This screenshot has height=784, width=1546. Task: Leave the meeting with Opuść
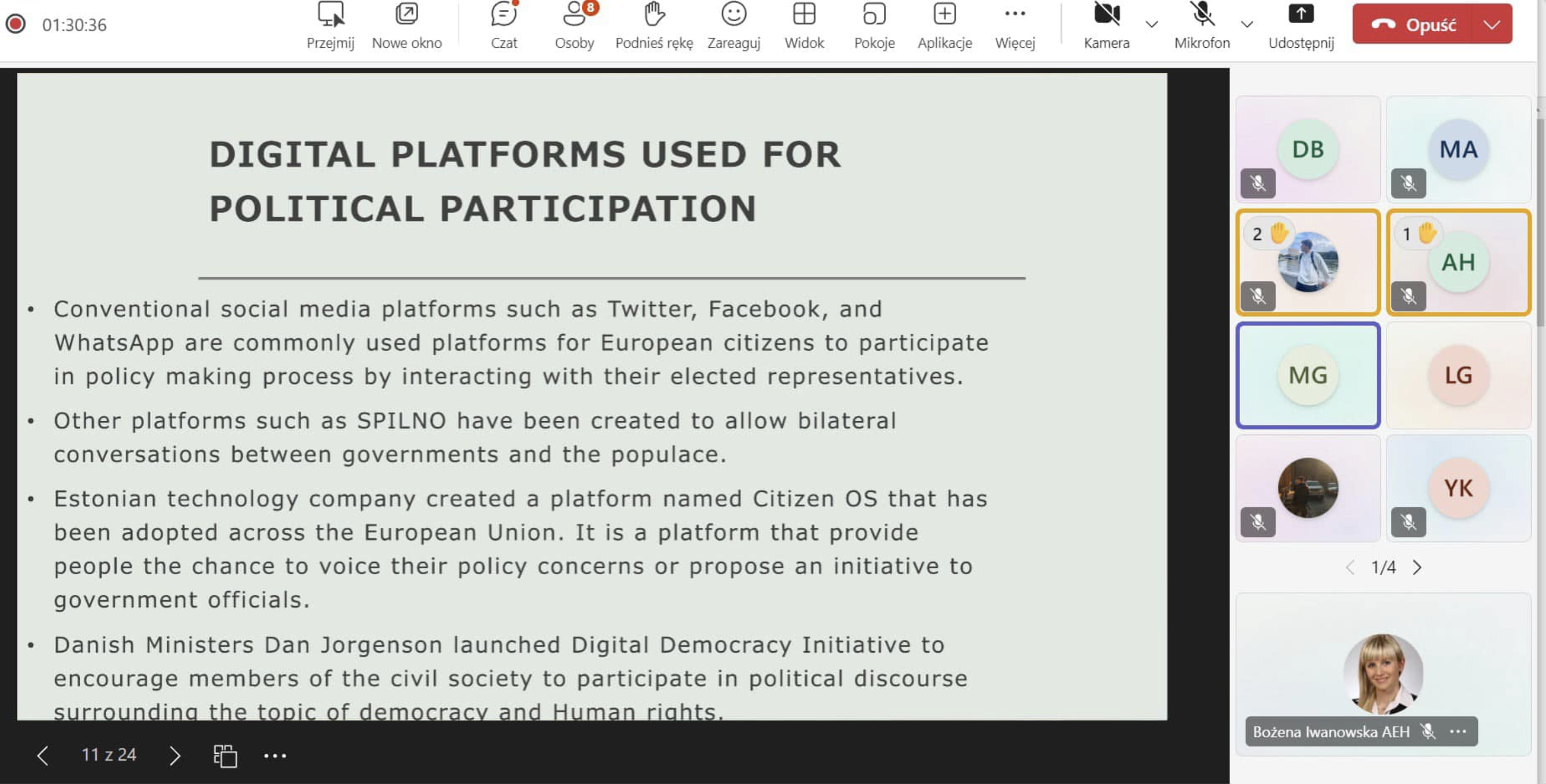click(x=1413, y=24)
